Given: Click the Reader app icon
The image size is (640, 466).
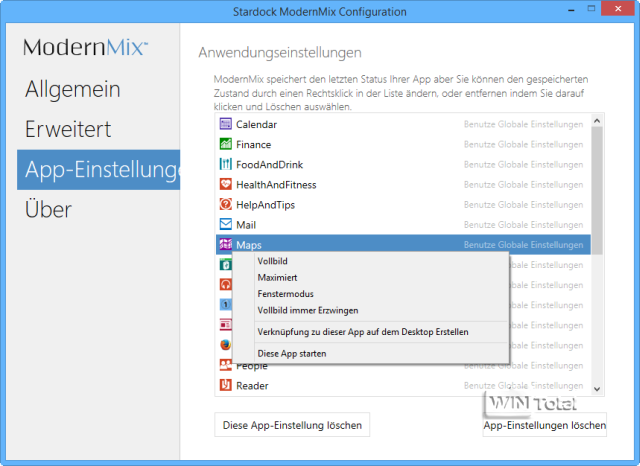Looking at the screenshot, I should point(225,385).
